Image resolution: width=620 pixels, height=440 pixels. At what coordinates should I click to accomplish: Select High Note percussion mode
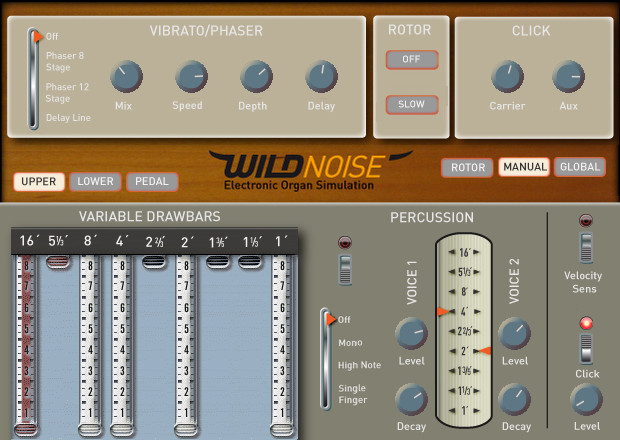click(359, 365)
